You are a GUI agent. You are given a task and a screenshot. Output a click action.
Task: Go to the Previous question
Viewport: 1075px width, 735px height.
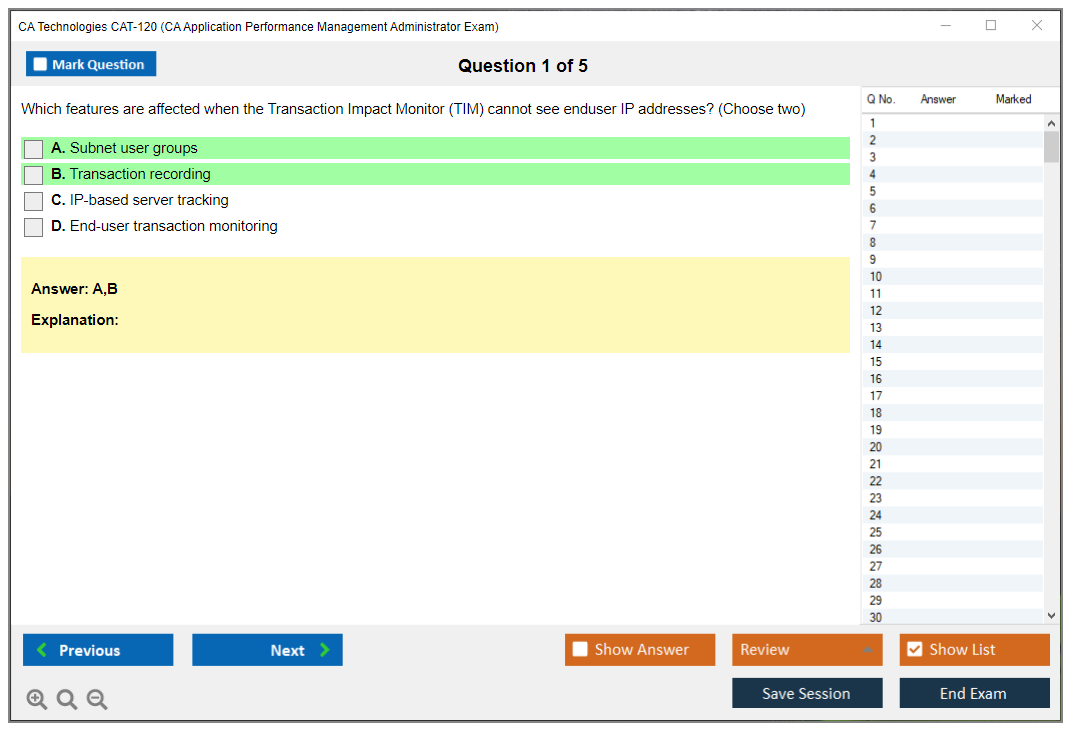98,650
